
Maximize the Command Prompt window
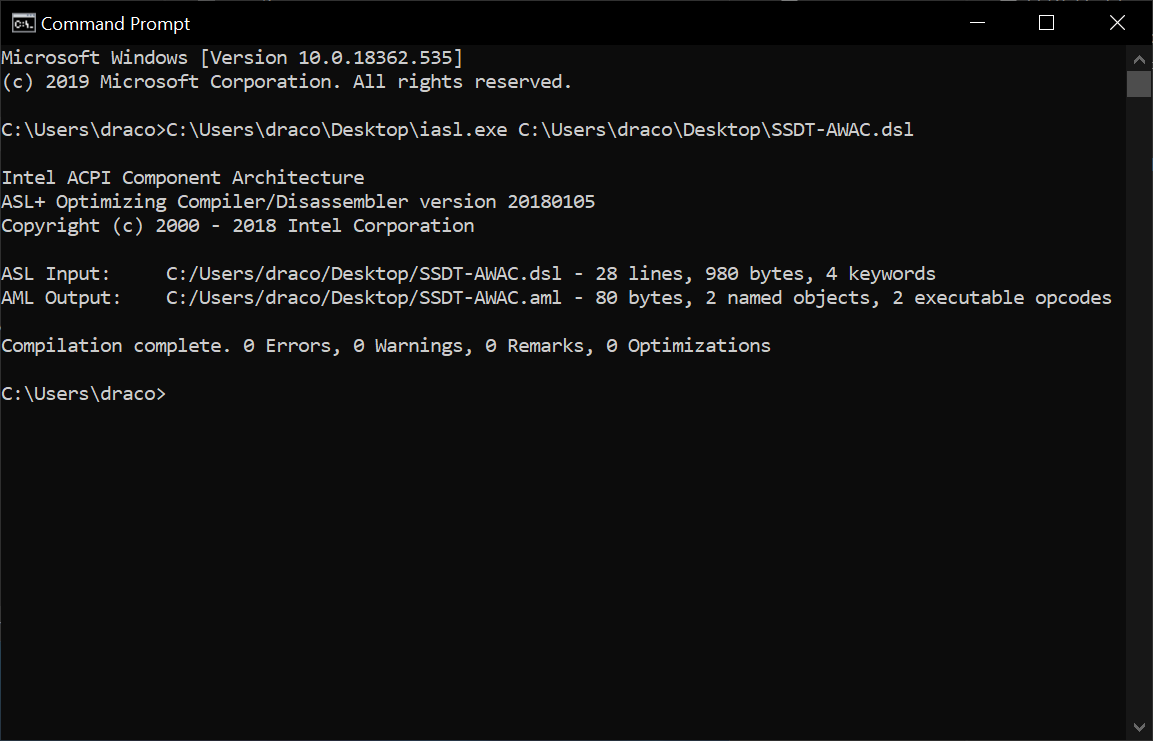[x=1046, y=23]
